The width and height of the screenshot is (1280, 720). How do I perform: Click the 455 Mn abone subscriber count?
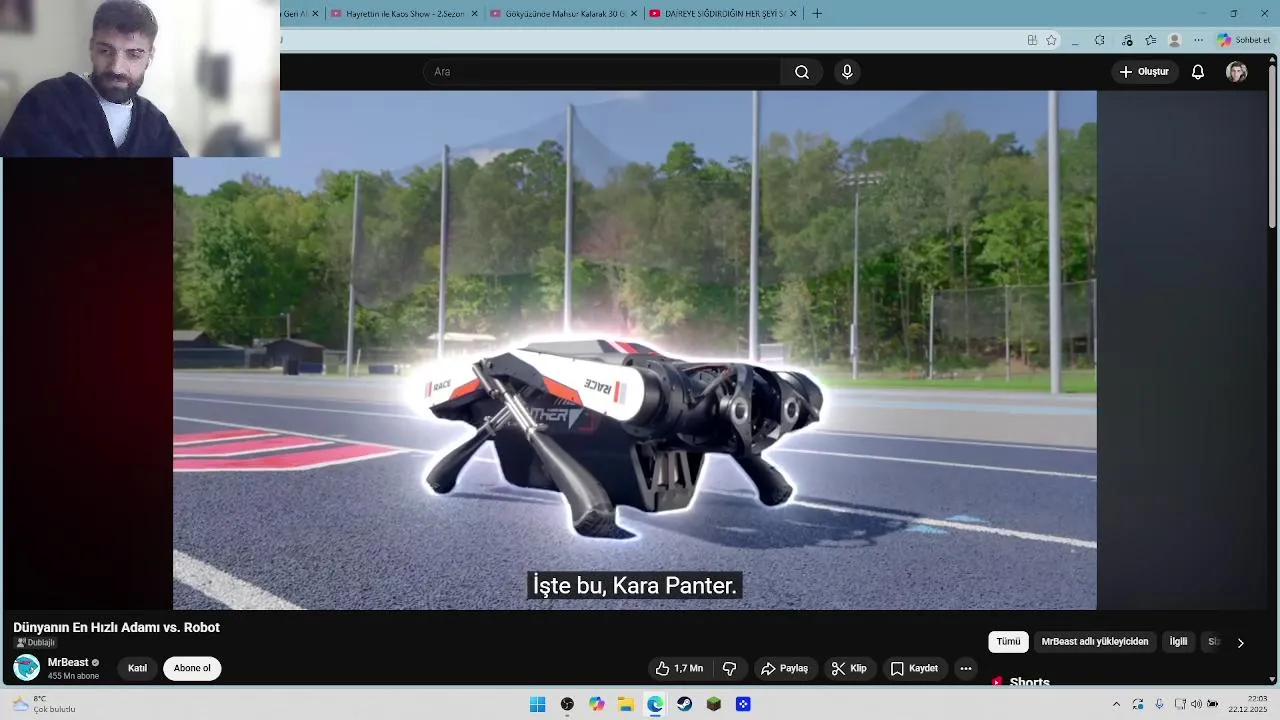coord(73,676)
